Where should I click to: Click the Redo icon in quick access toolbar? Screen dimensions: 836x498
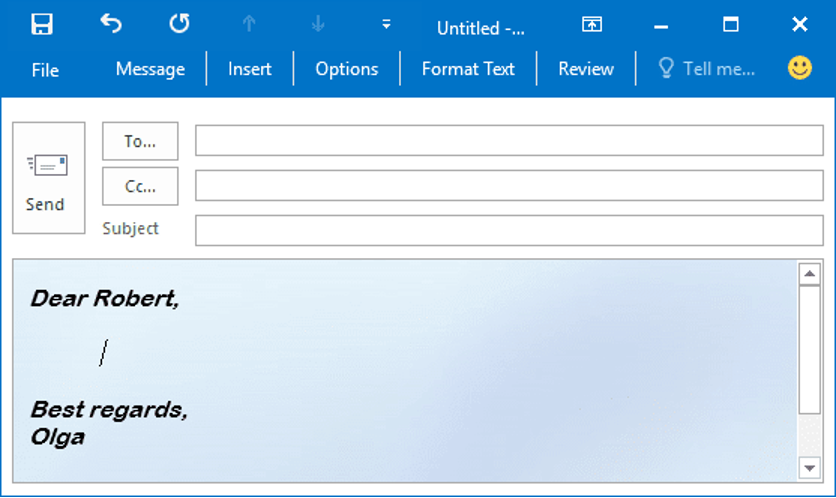point(179,25)
